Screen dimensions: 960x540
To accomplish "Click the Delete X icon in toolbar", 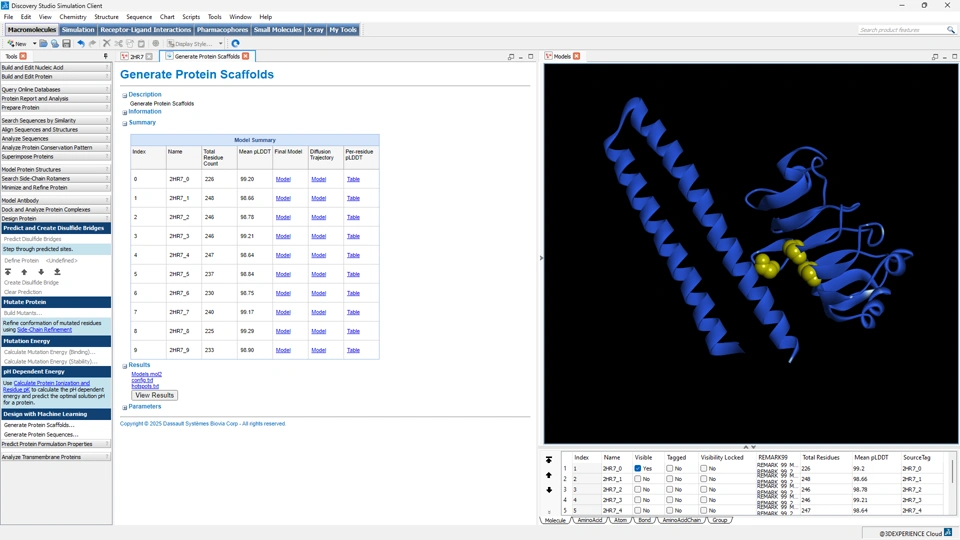I will (x=107, y=43).
